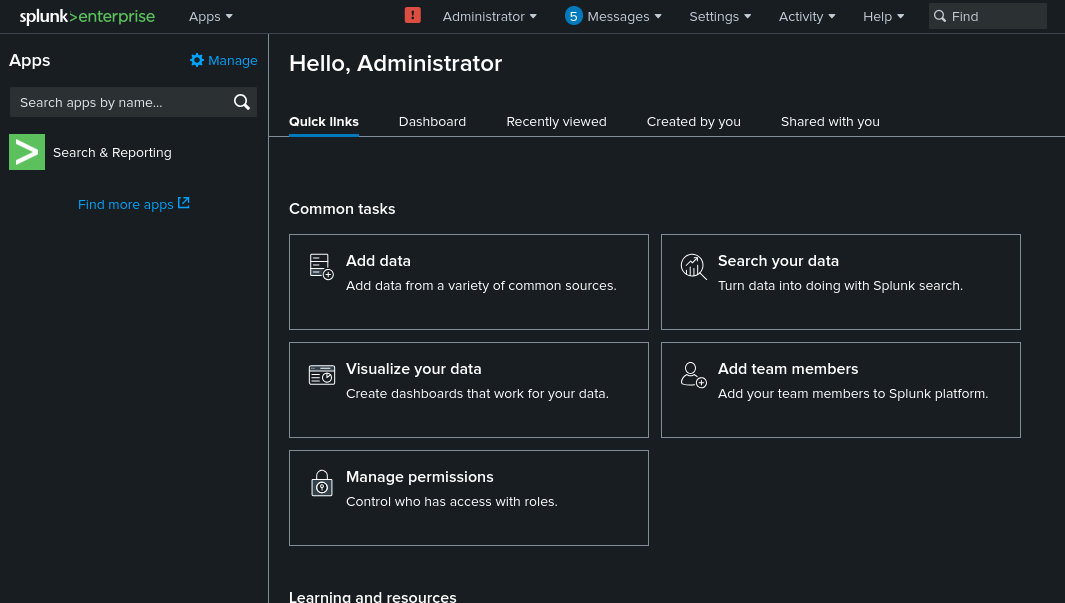
Task: Select the Shared with you tab
Action: coord(830,121)
